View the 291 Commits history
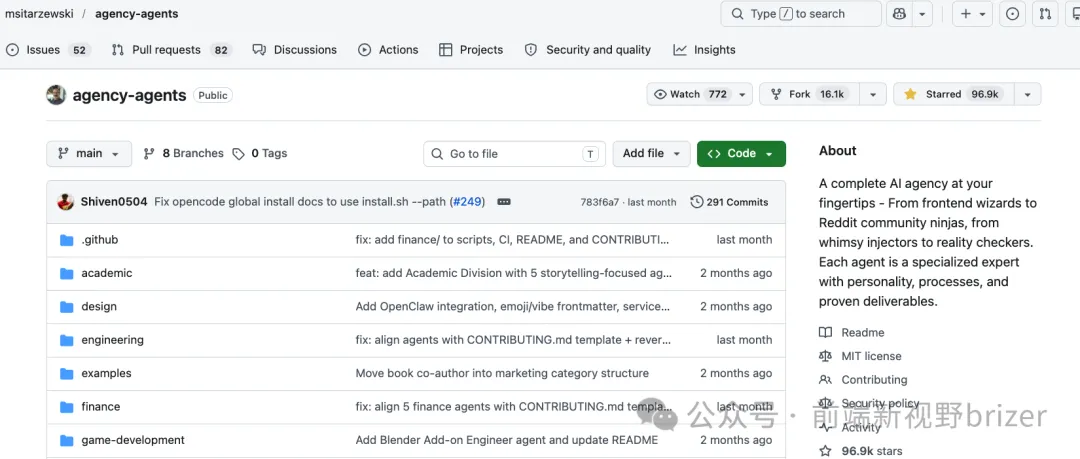This screenshot has width=1080, height=459. 729,202
